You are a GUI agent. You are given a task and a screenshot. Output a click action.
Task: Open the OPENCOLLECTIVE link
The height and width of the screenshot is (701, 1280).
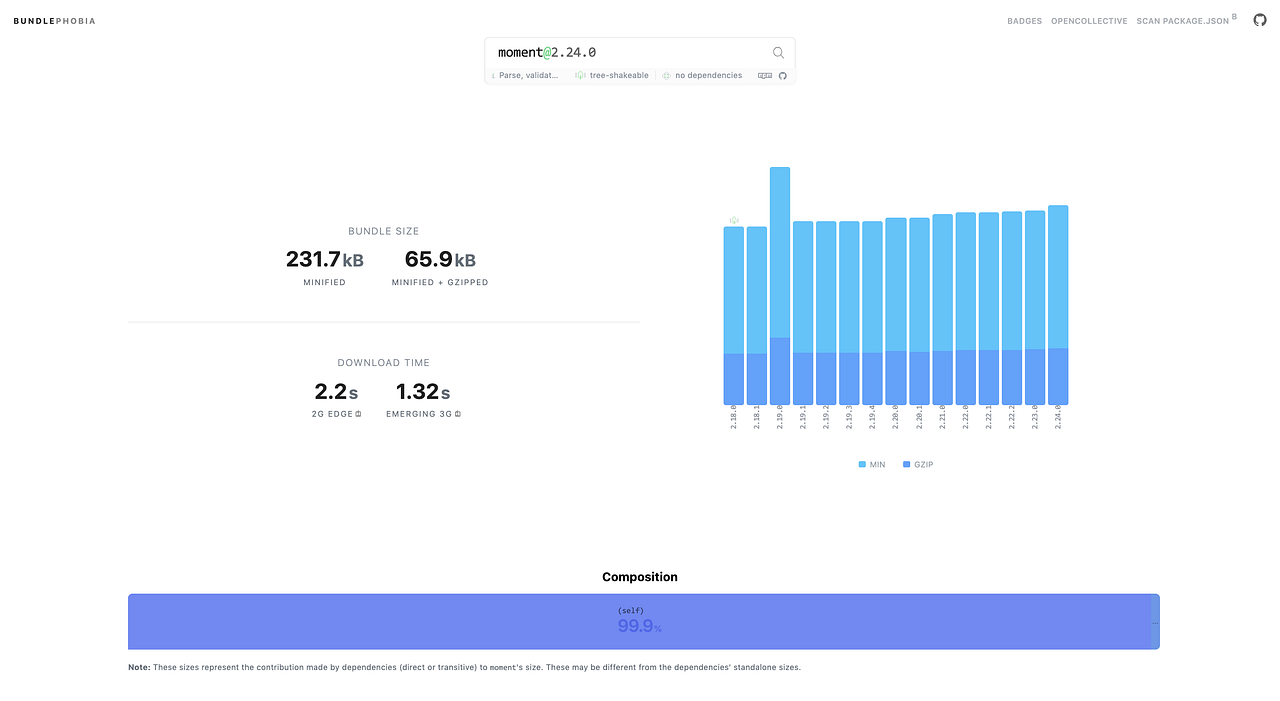click(x=1089, y=21)
